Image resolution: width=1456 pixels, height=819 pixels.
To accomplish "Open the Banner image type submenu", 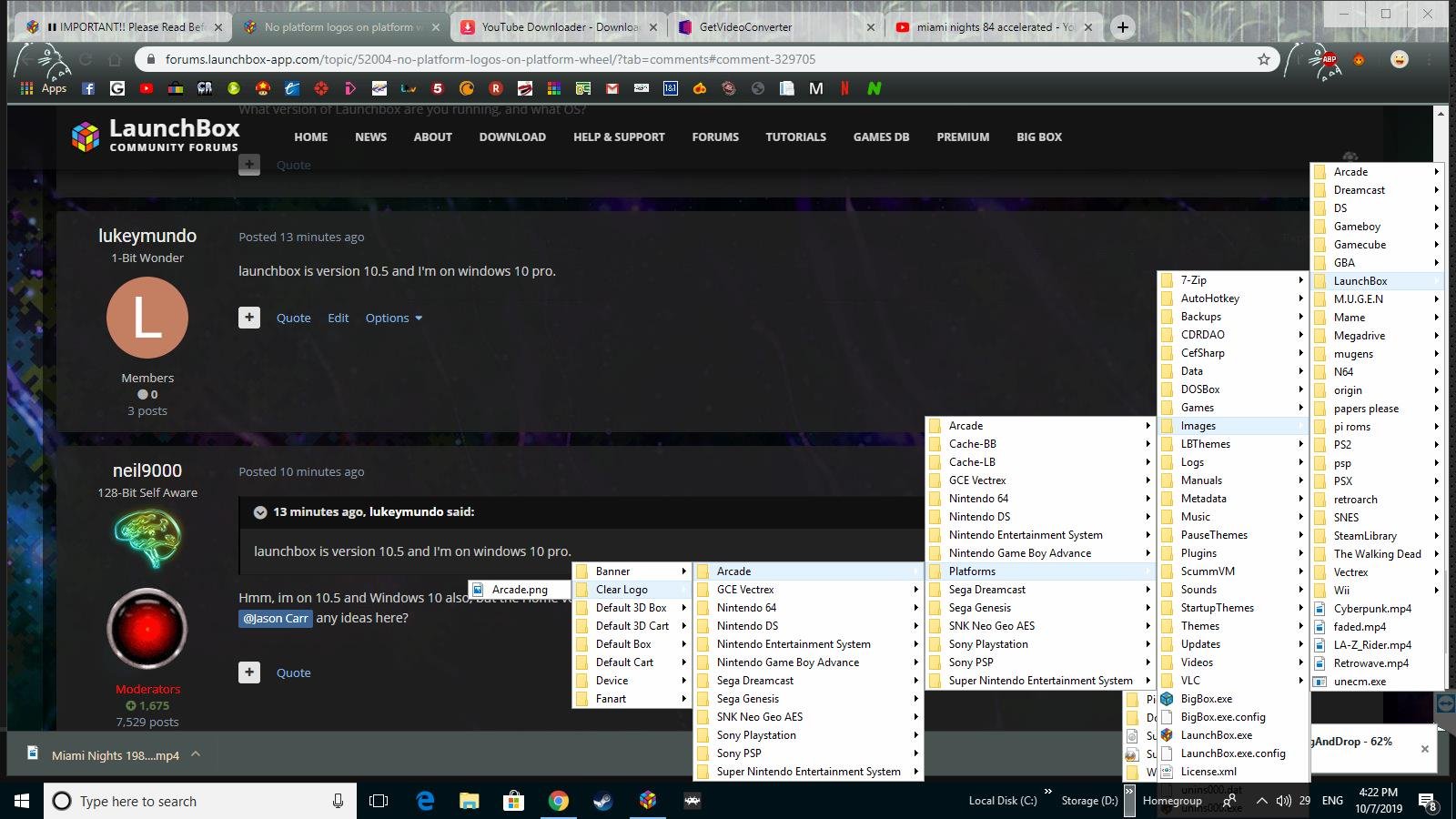I will [632, 571].
